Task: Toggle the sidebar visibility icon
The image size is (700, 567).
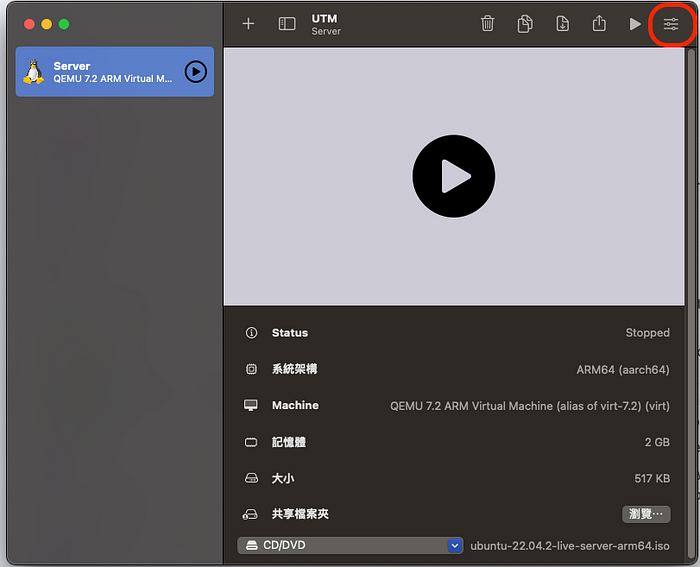Action: coord(287,24)
